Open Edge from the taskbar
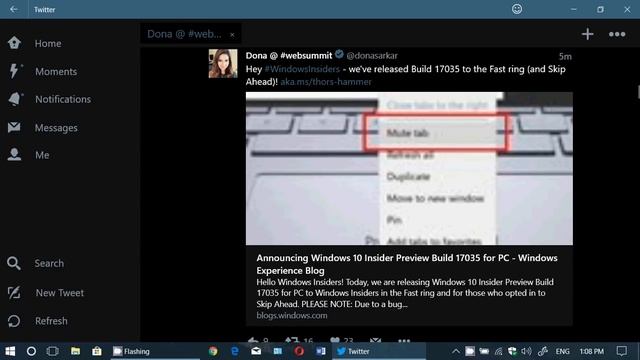 pos(235,351)
